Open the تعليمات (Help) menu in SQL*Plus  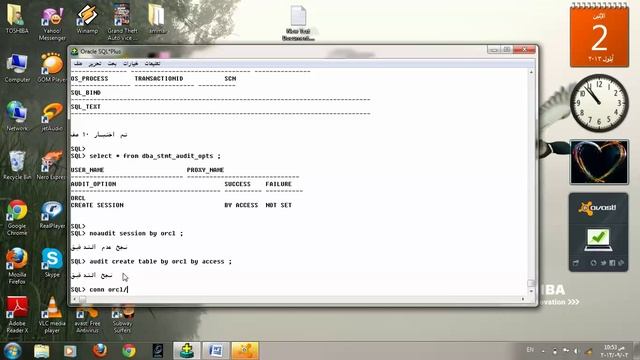152,64
